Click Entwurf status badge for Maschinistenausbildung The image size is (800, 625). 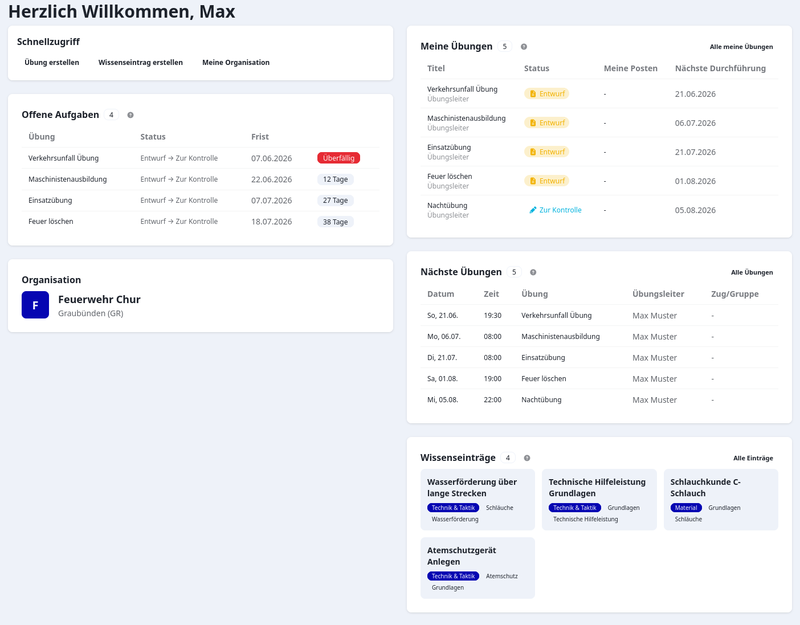tap(546, 123)
